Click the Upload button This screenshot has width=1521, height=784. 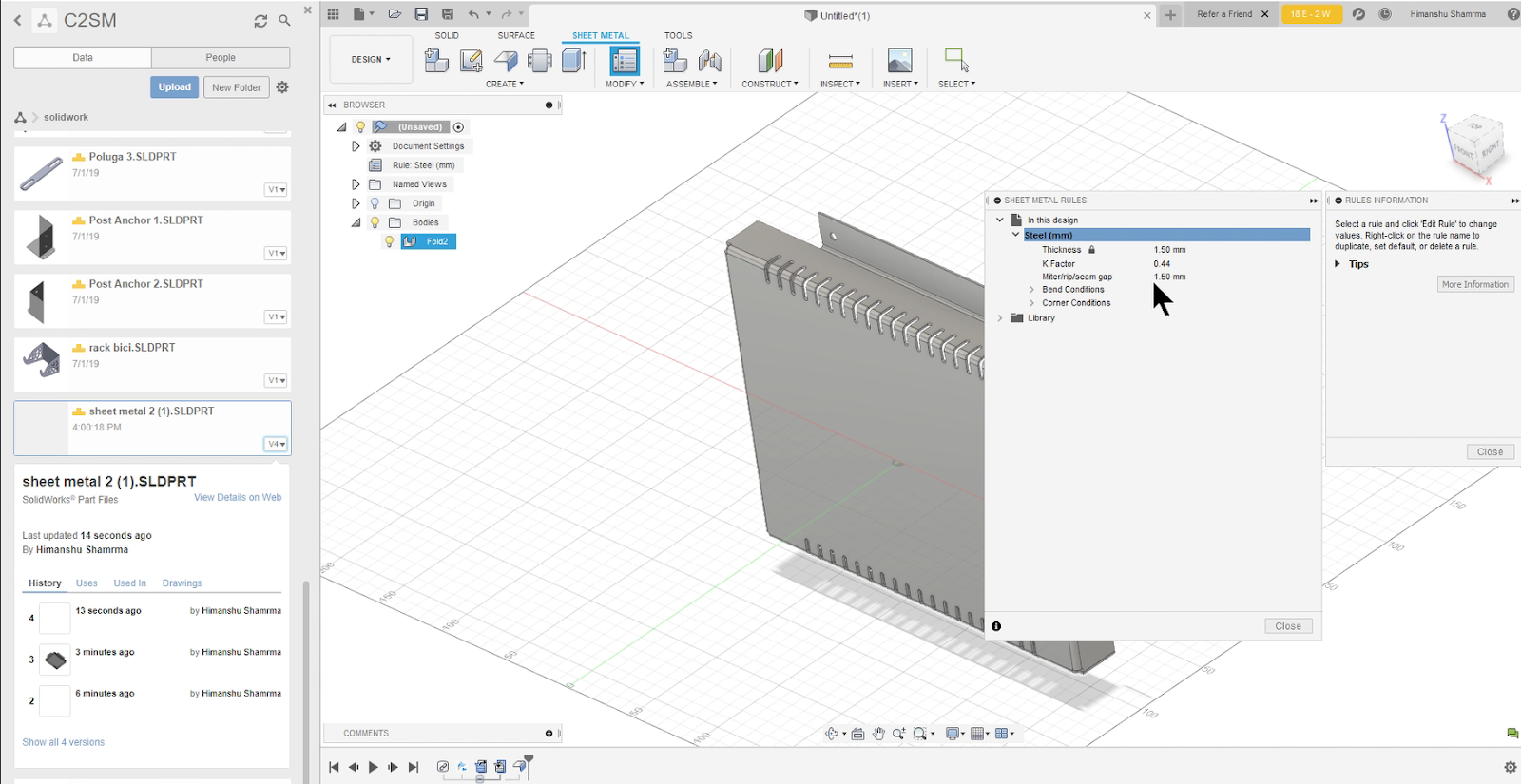174,86
